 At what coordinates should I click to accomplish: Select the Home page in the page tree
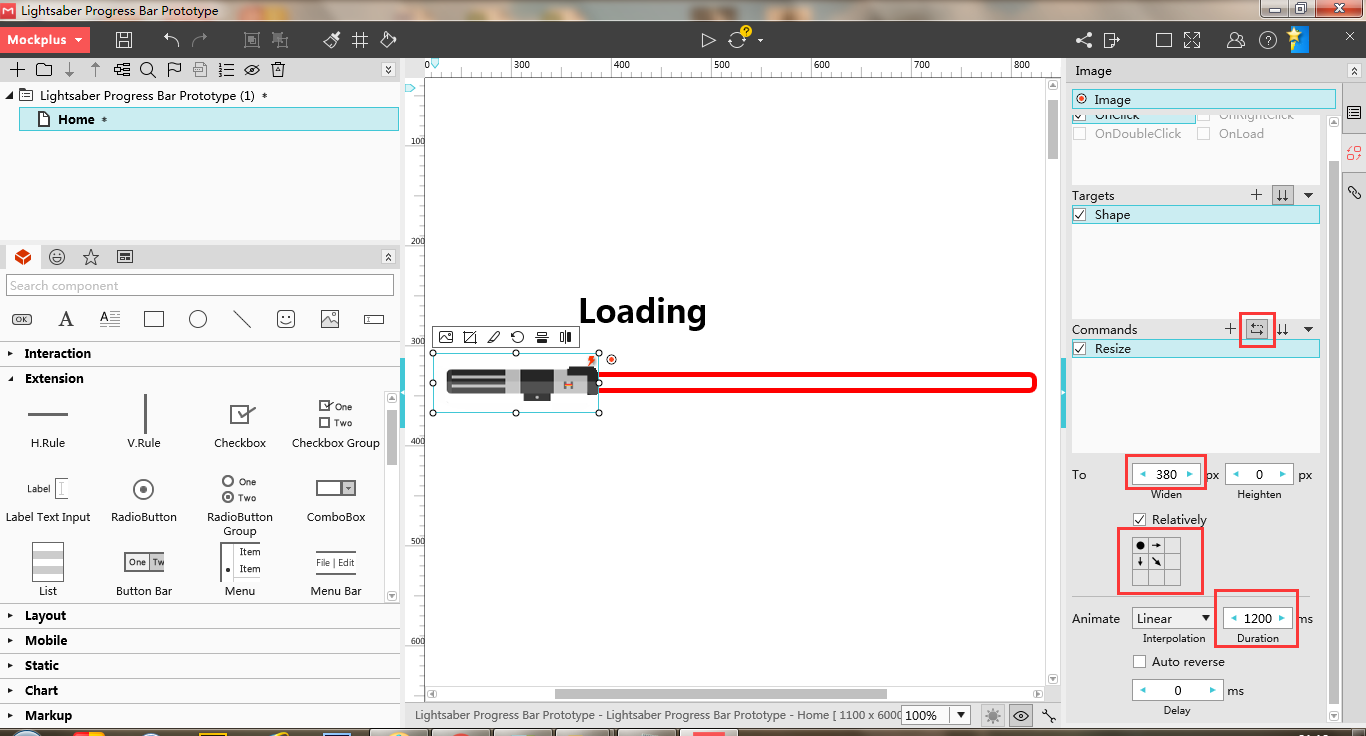tap(77, 118)
